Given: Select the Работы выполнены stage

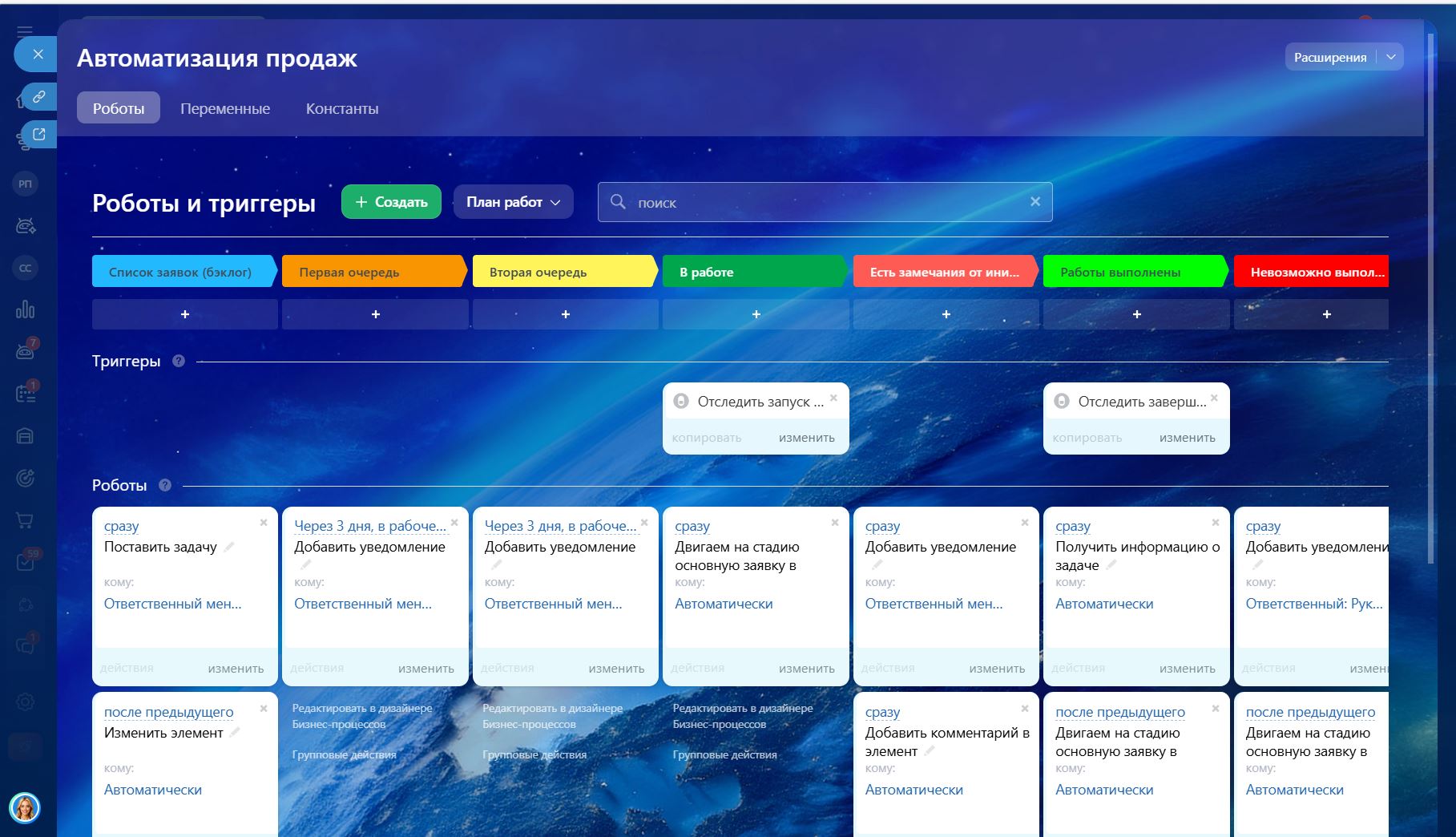Looking at the screenshot, I should click(x=1135, y=272).
